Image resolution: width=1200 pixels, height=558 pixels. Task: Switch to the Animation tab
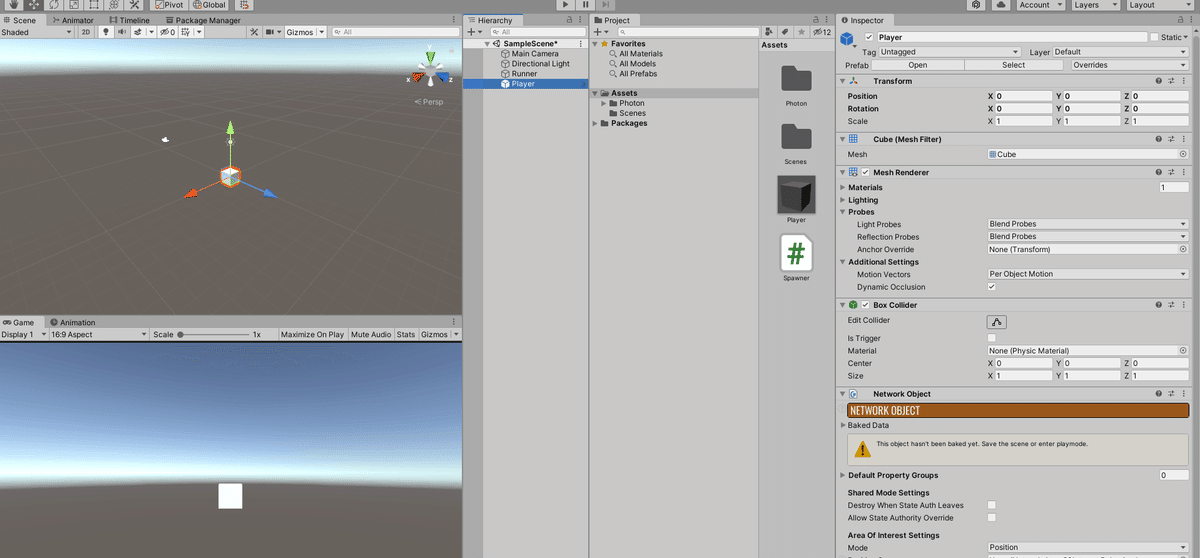(x=72, y=323)
